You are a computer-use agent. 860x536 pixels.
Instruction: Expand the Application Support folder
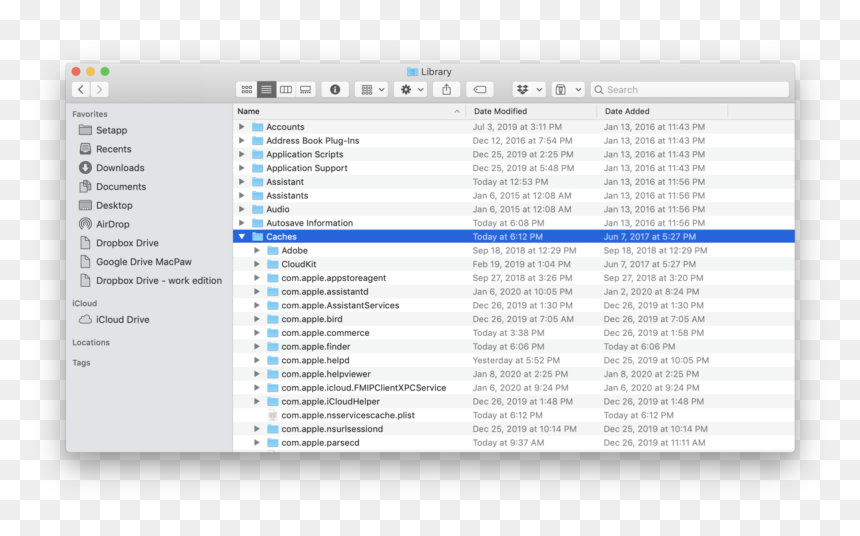point(242,168)
